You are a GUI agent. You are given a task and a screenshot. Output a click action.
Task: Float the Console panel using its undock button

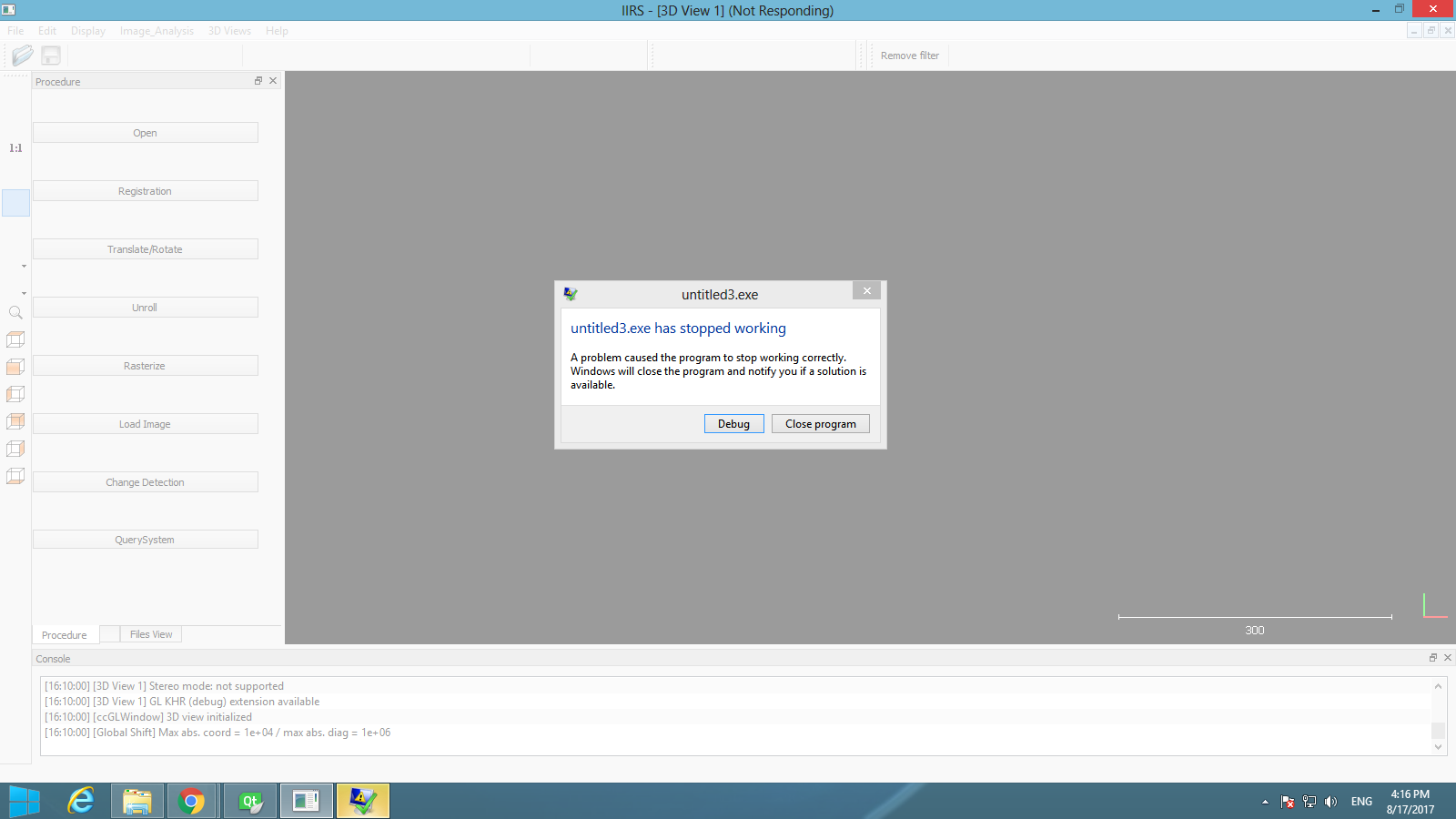[x=1433, y=658]
